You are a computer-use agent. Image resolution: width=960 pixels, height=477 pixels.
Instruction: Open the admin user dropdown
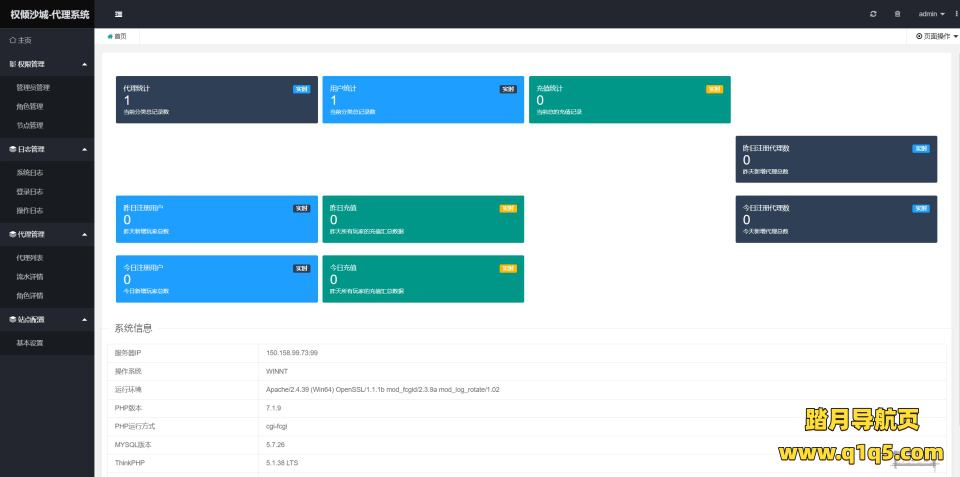(x=931, y=14)
